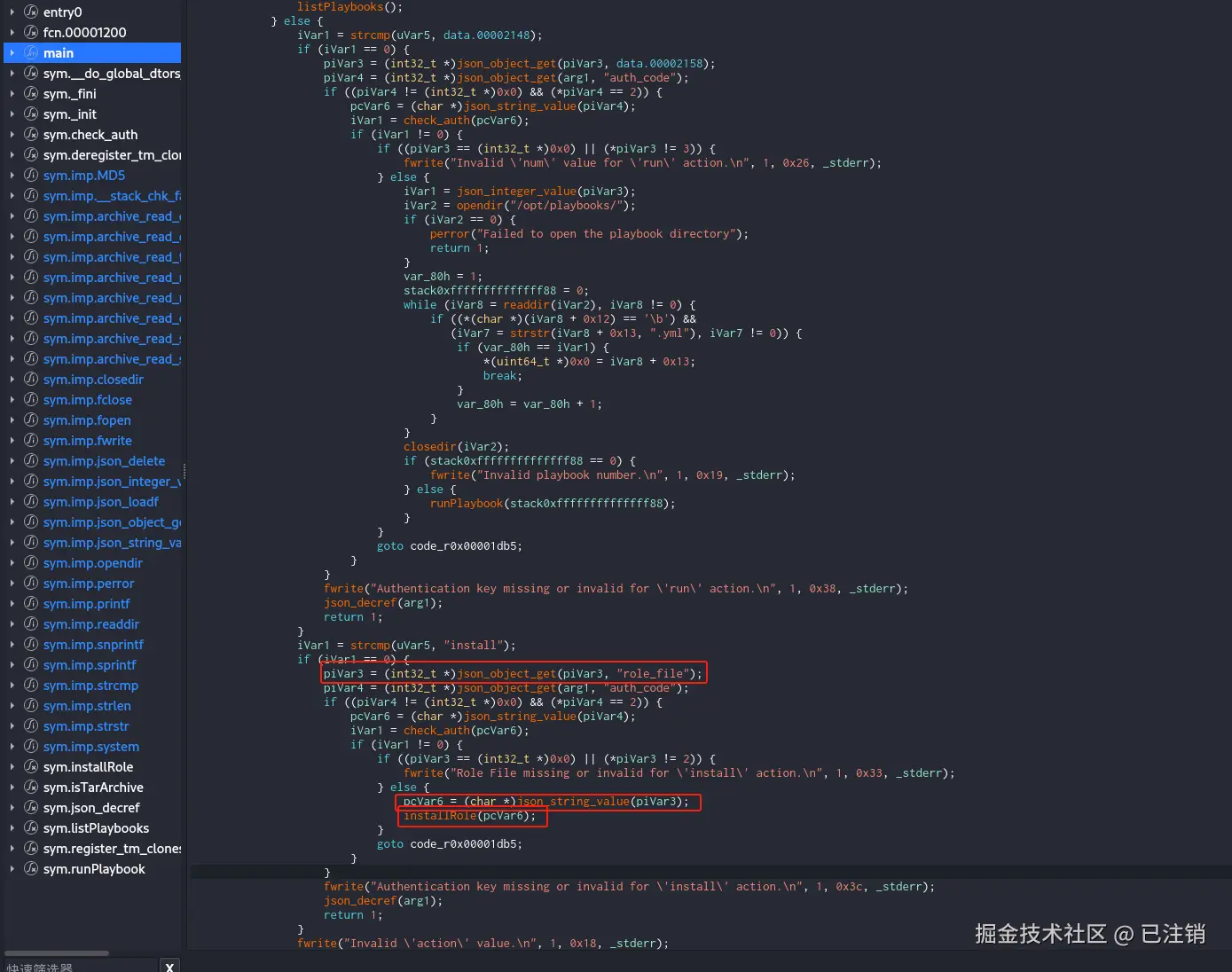Expand the entry0 tree node
The height and width of the screenshot is (972, 1232).
pyautogui.click(x=12, y=12)
